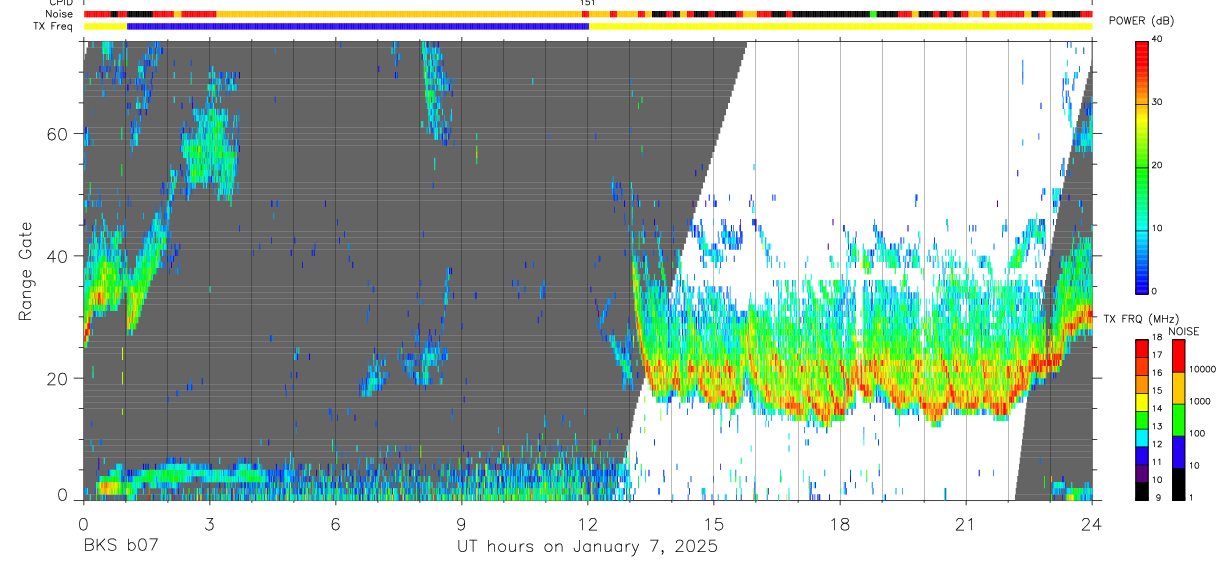Click the black NOISE swatch between 1 and 10
Viewport: 1228px width, 567px height.
(1178, 482)
